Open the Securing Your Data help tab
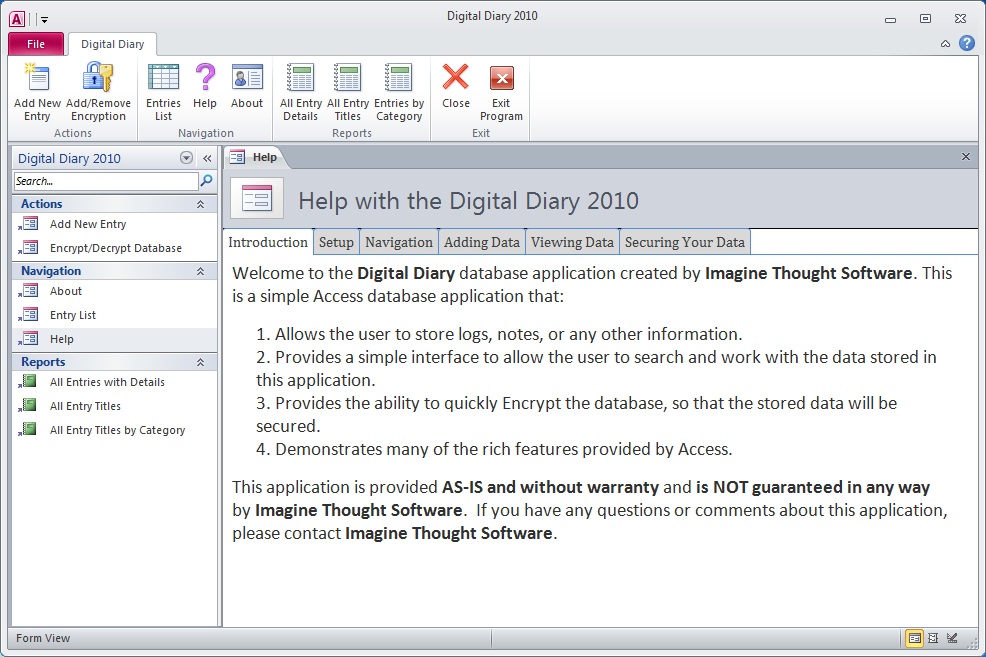Viewport: 986px width, 657px height. pos(685,242)
